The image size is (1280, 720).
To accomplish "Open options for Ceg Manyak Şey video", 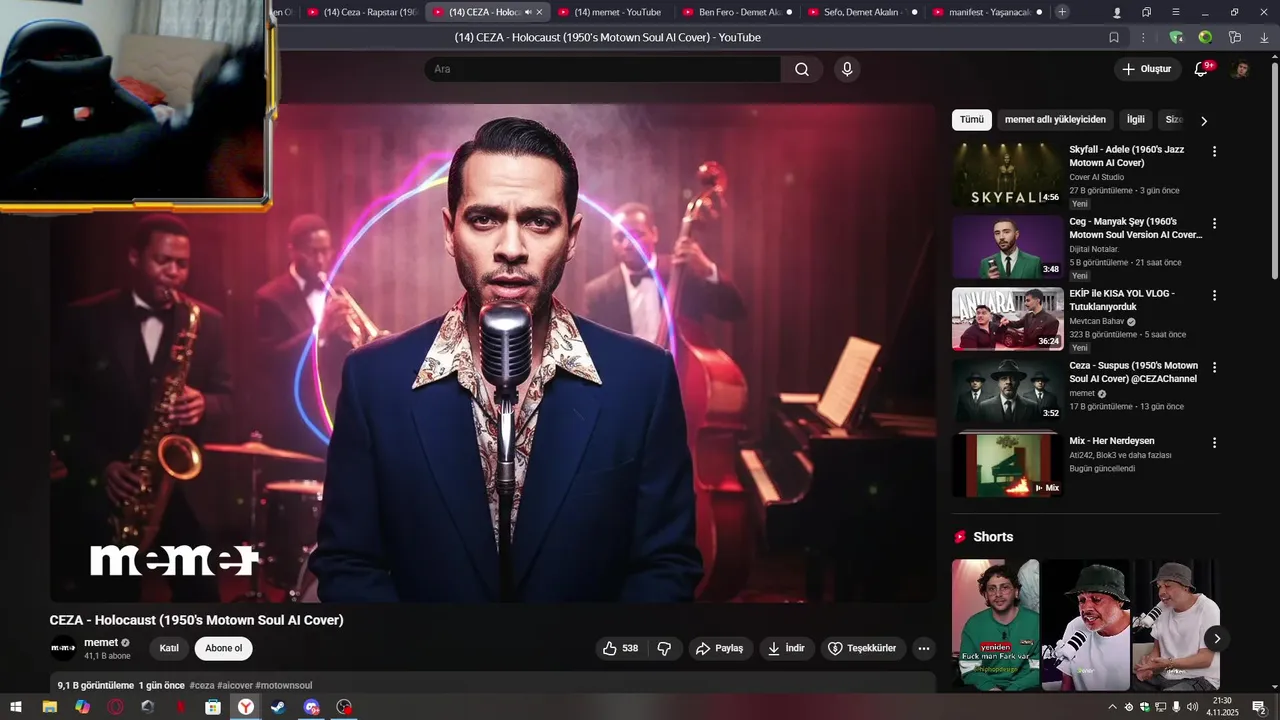I will click(1214, 224).
